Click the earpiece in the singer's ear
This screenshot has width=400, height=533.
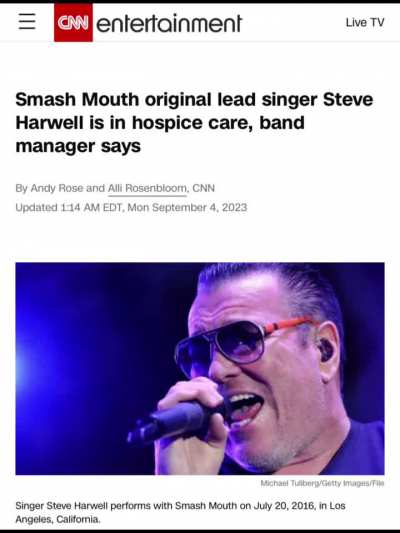(x=326, y=349)
